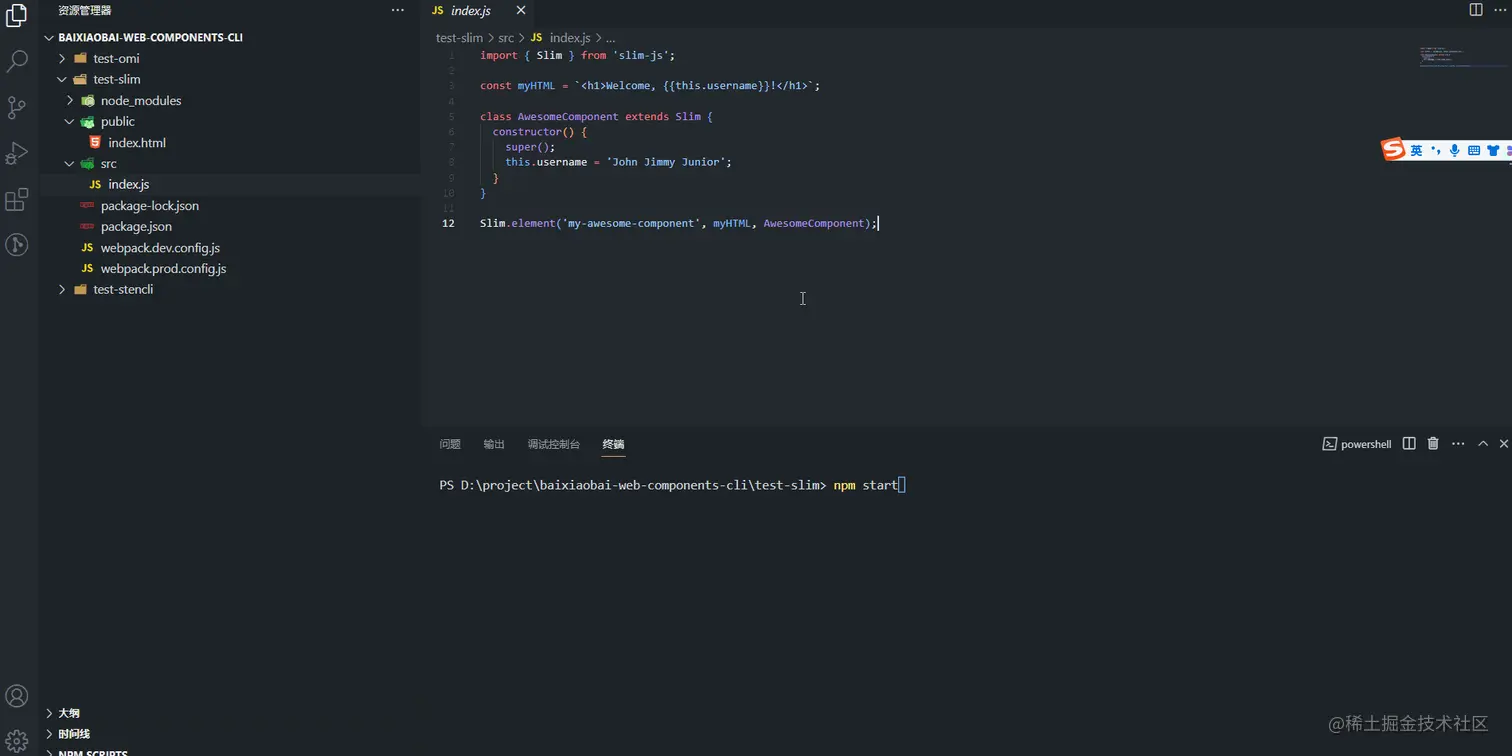Image resolution: width=1512 pixels, height=756 pixels.
Task: Click src in the breadcrumb path
Action: 506,37
